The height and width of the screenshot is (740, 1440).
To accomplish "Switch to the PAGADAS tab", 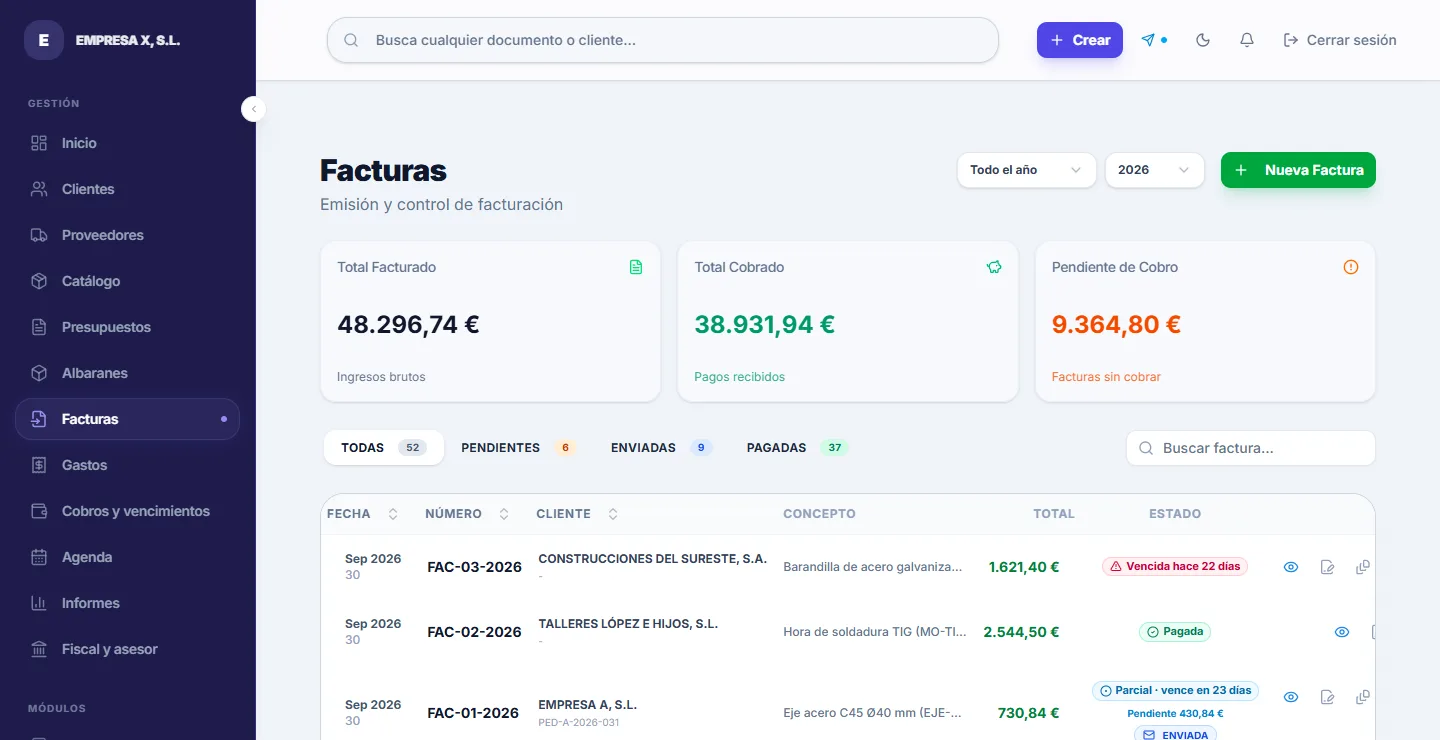I will pos(797,448).
